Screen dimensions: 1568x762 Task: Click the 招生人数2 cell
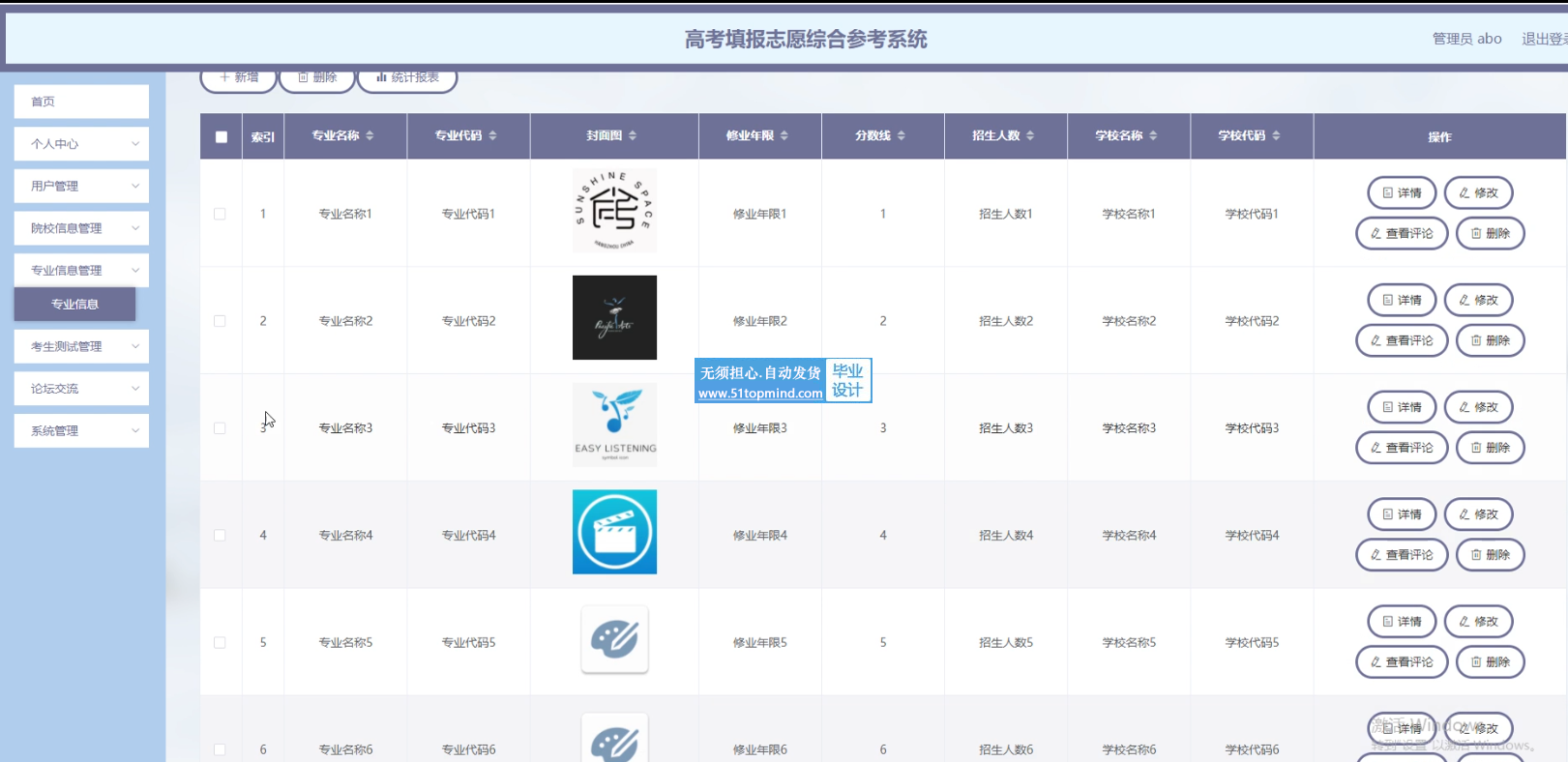pyautogui.click(x=1006, y=321)
